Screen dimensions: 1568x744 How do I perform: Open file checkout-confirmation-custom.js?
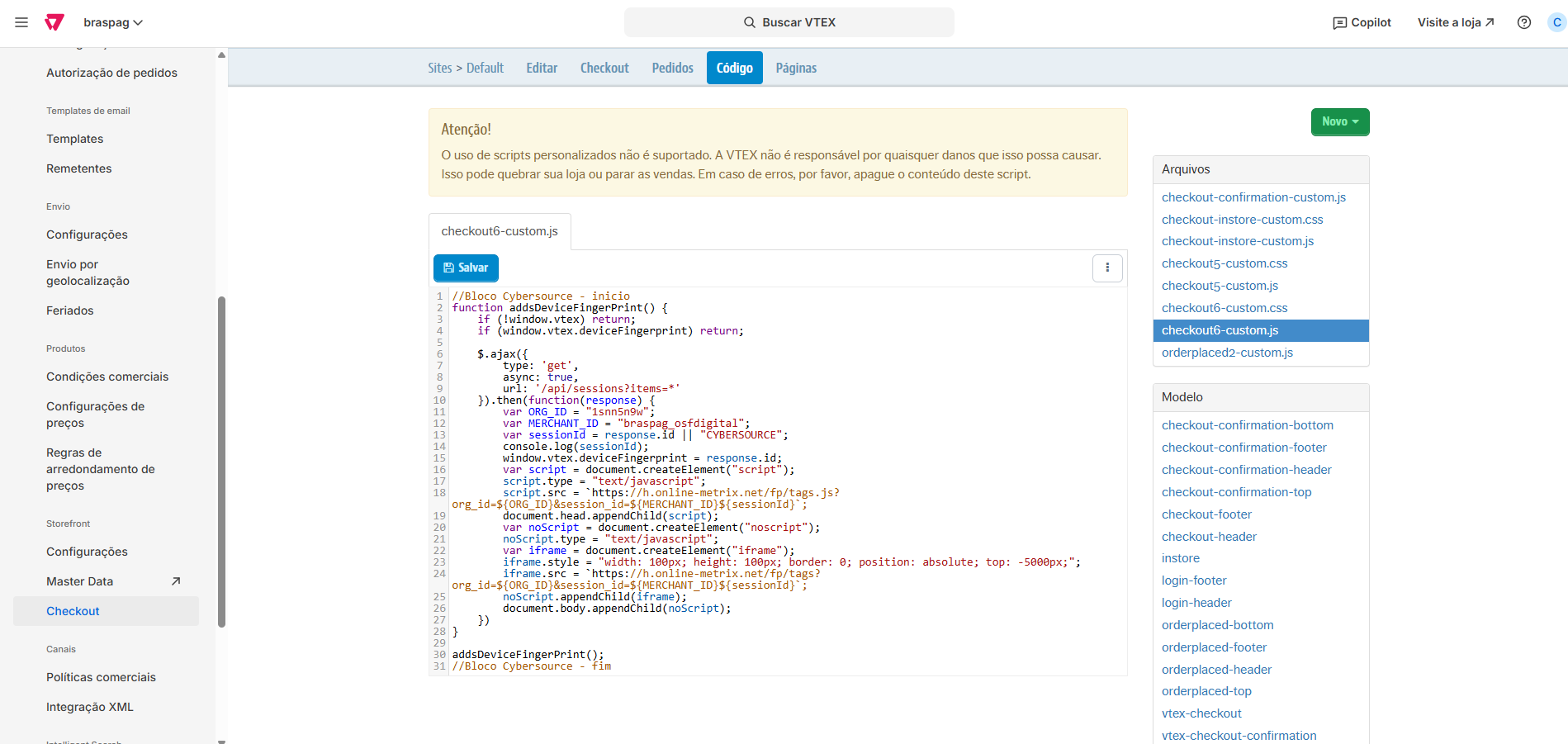tap(1253, 197)
